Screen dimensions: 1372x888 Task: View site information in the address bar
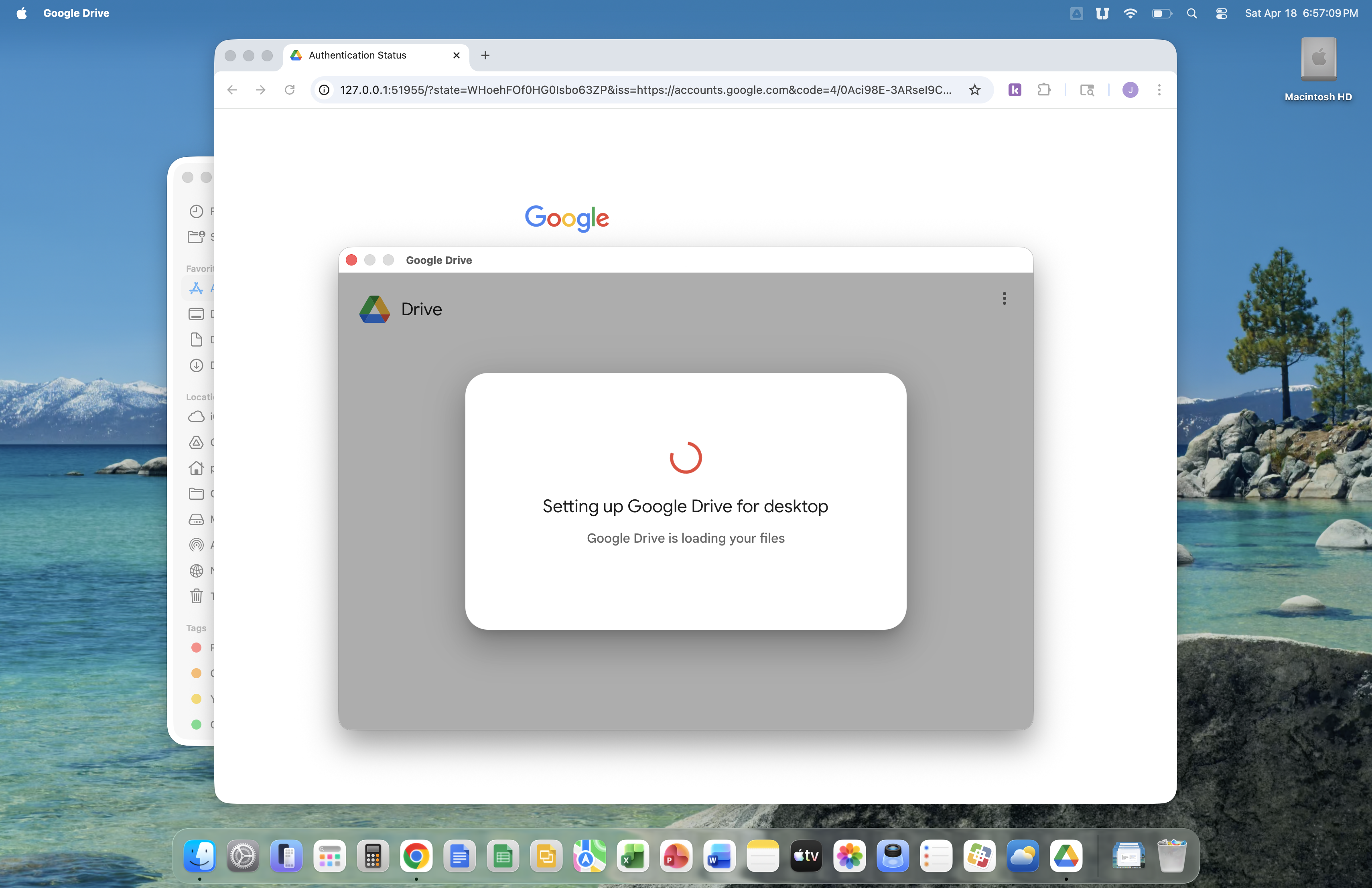tap(324, 90)
